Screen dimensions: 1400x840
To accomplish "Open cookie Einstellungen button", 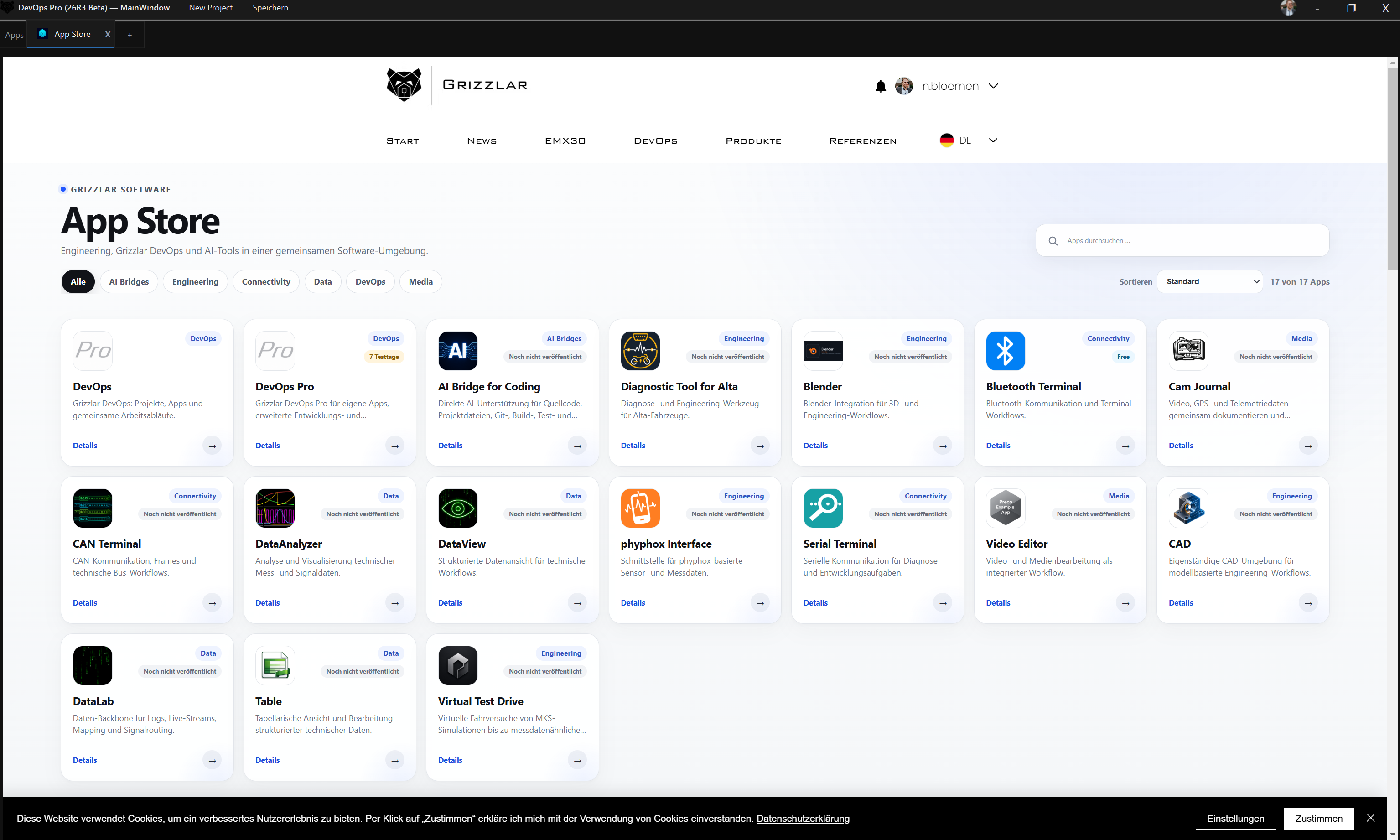I will (1235, 819).
